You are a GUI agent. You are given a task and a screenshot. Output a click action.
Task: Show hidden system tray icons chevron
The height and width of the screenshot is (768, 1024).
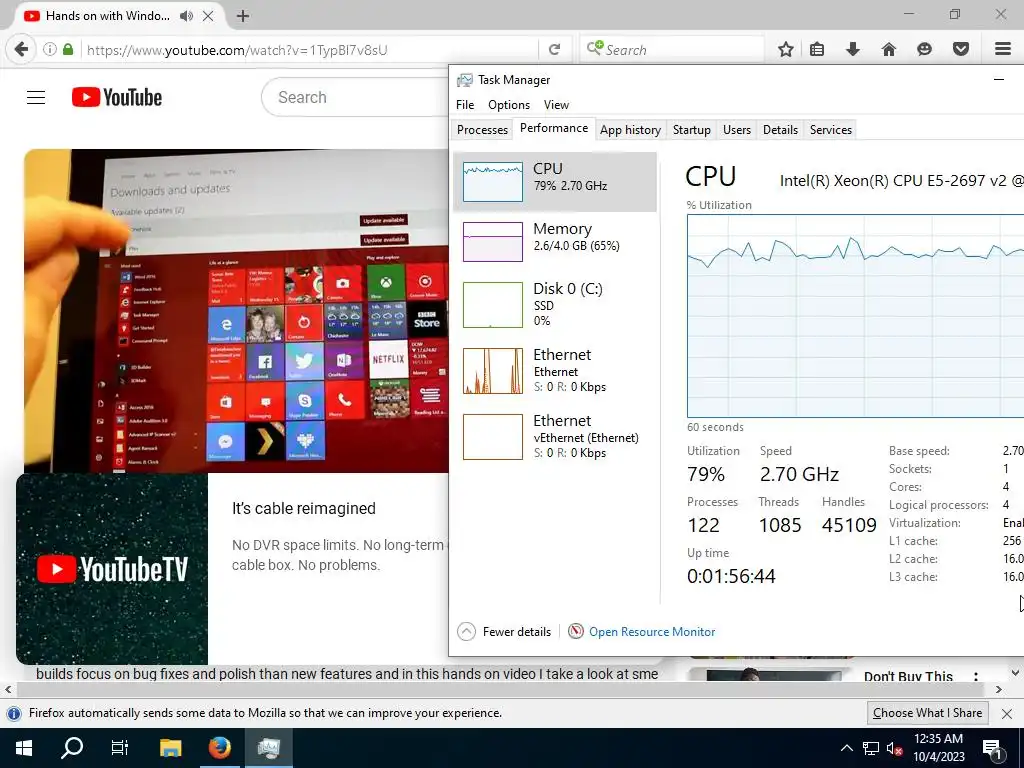point(846,748)
